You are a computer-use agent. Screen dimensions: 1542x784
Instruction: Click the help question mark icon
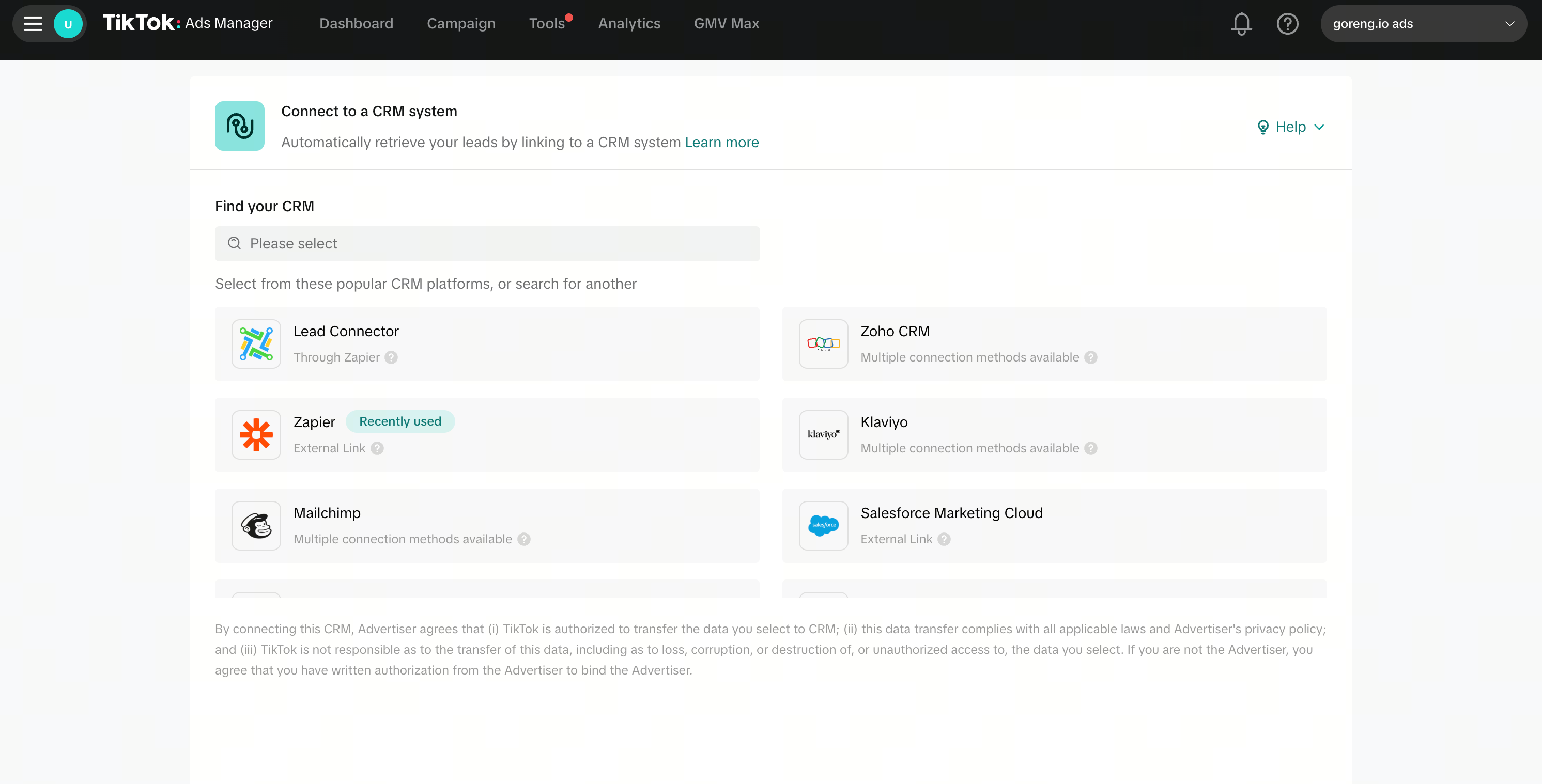tap(1288, 23)
